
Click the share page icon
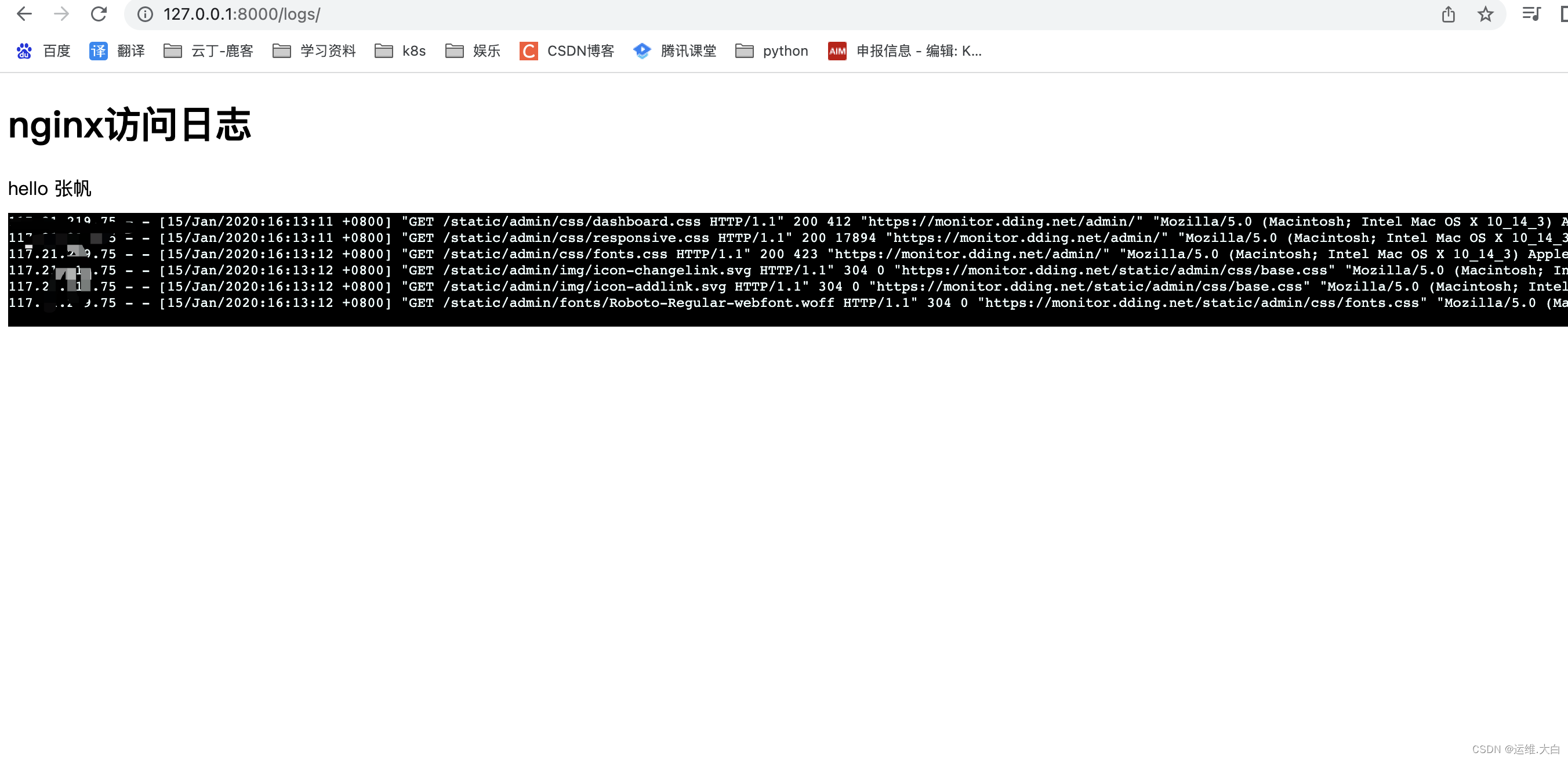tap(1448, 14)
